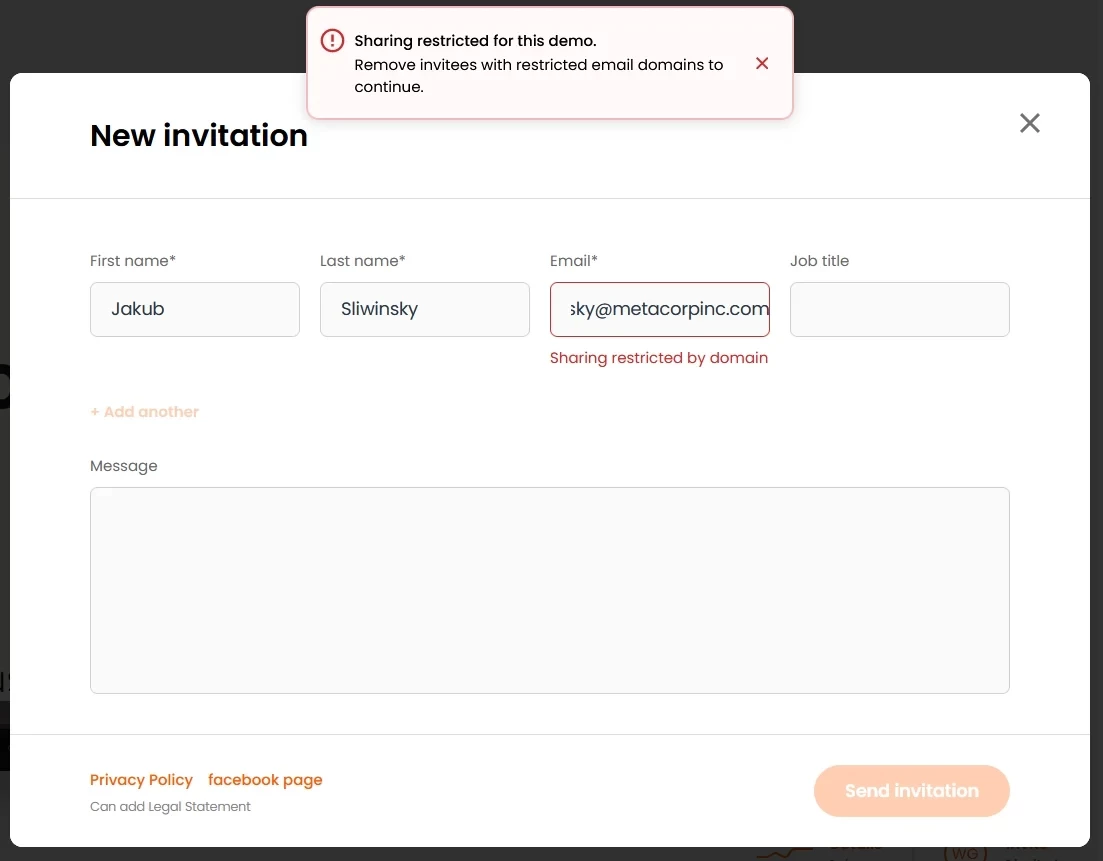Image resolution: width=1103 pixels, height=861 pixels.
Task: Add another invitee row
Action: tap(144, 412)
